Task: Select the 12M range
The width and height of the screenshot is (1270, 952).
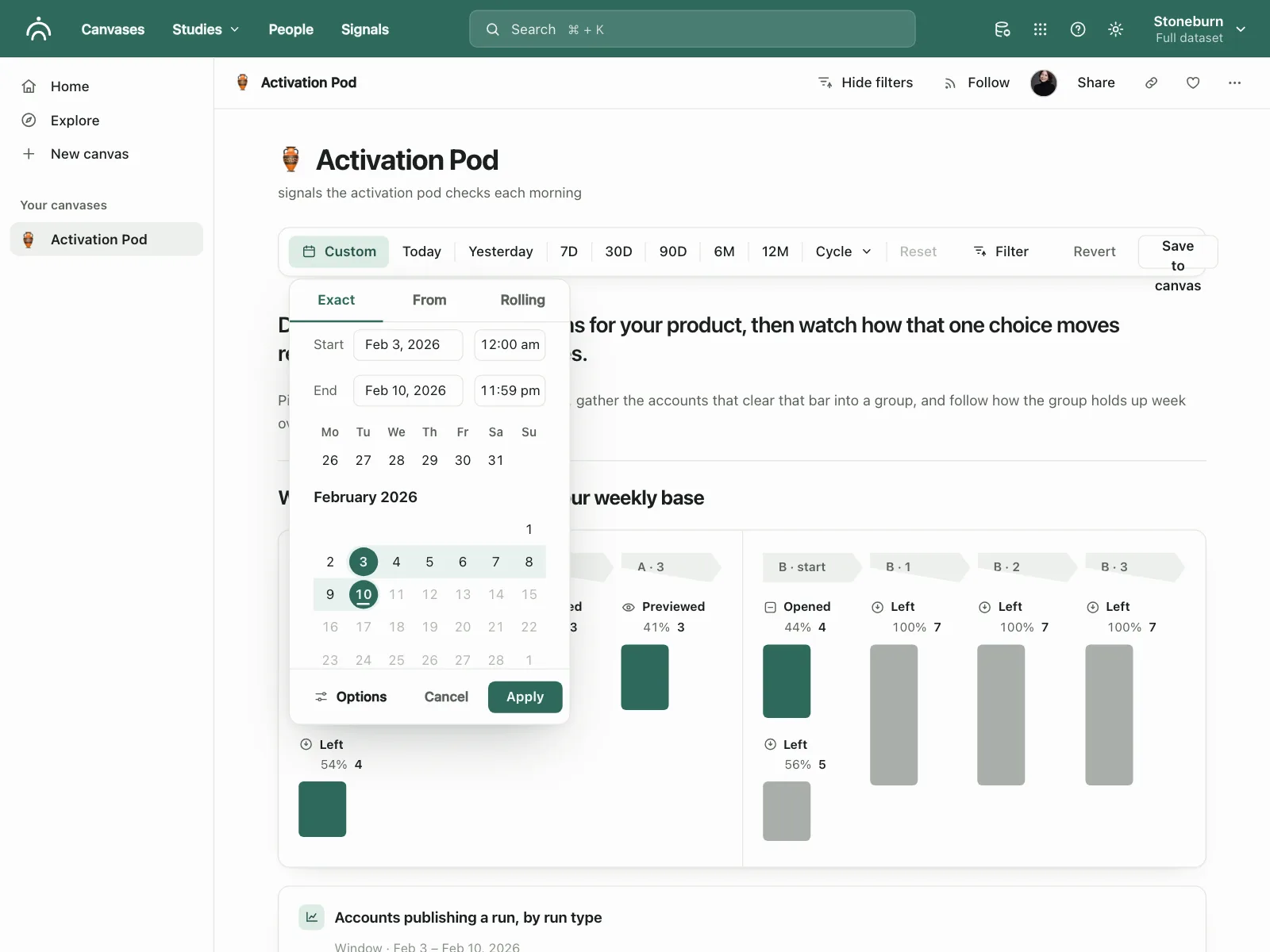Action: click(775, 251)
